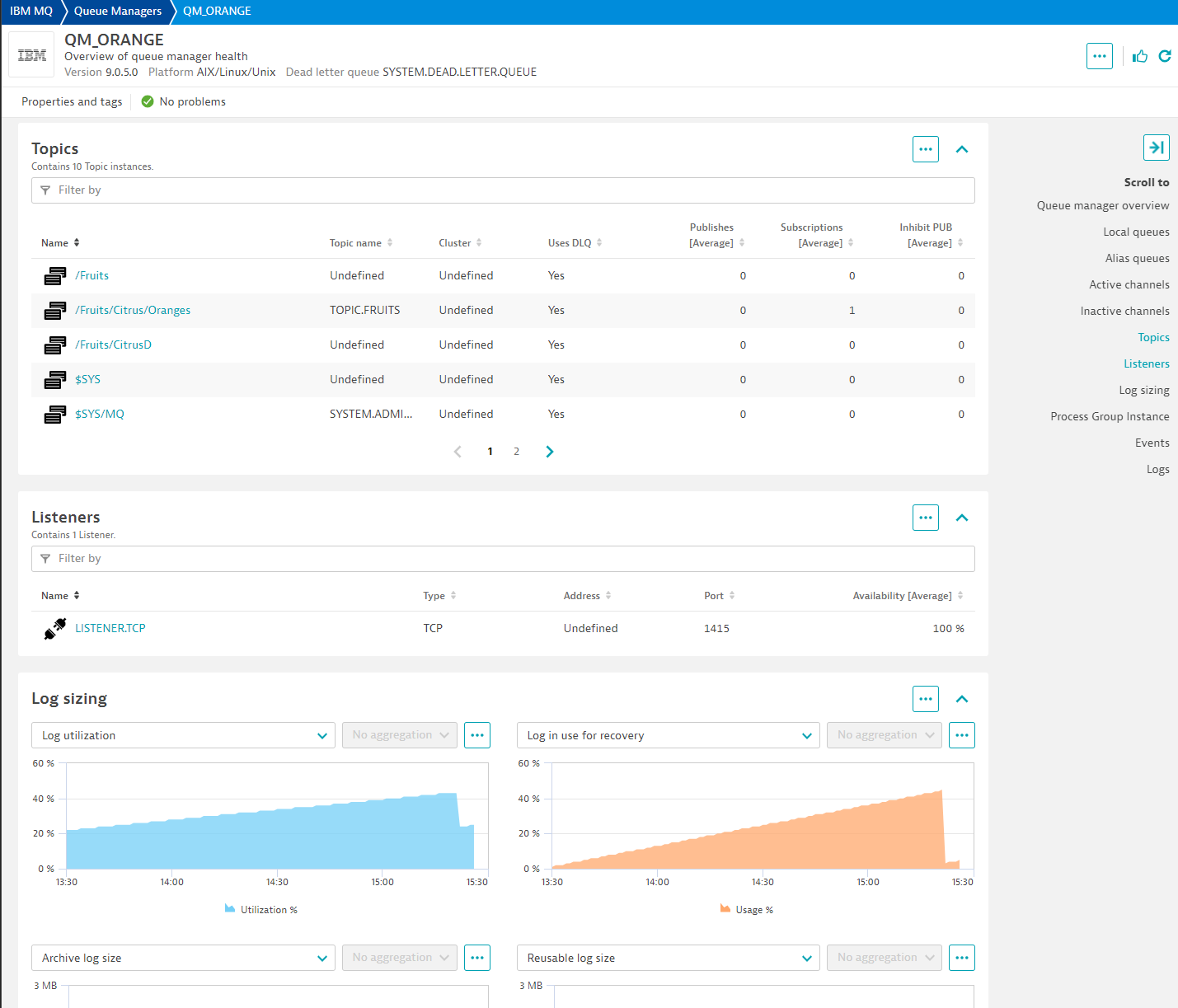Click the thumbs-up feedback icon
The image size is (1178, 1008).
1140,56
